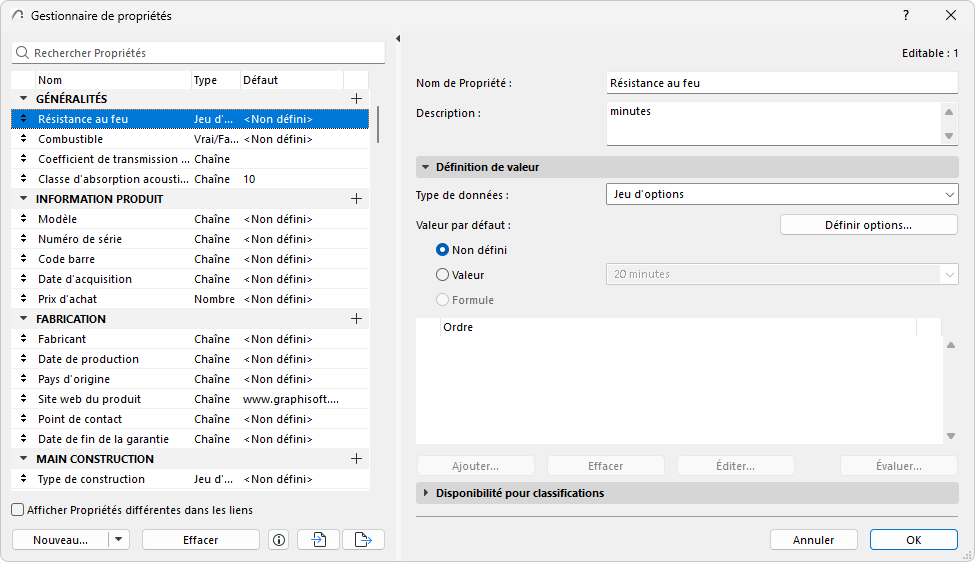Screen dimensions: 975x562
Task: Expand Disponibilité pour classifications section
Action: click(x=427, y=493)
